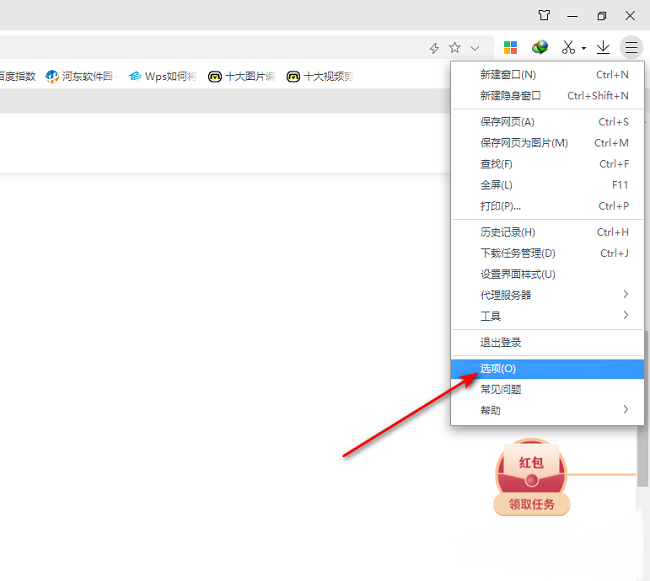Choose 保存网页(A) from menu
This screenshot has width=650, height=581.
[547, 122]
